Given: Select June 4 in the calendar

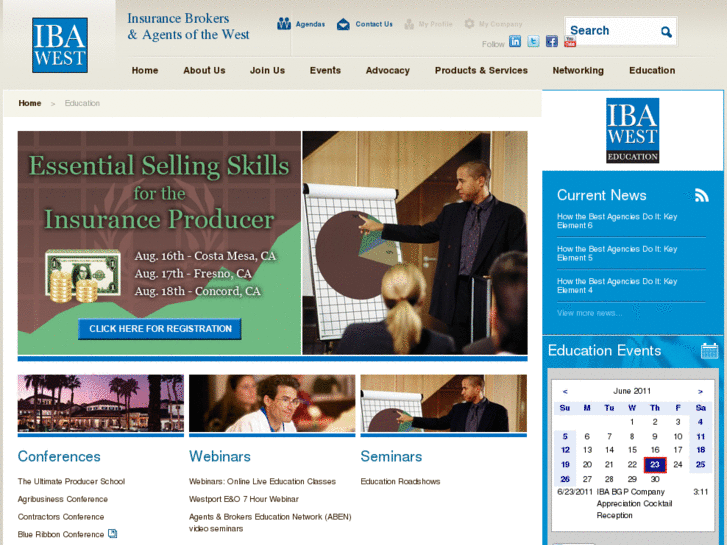Looking at the screenshot, I should point(700,422).
